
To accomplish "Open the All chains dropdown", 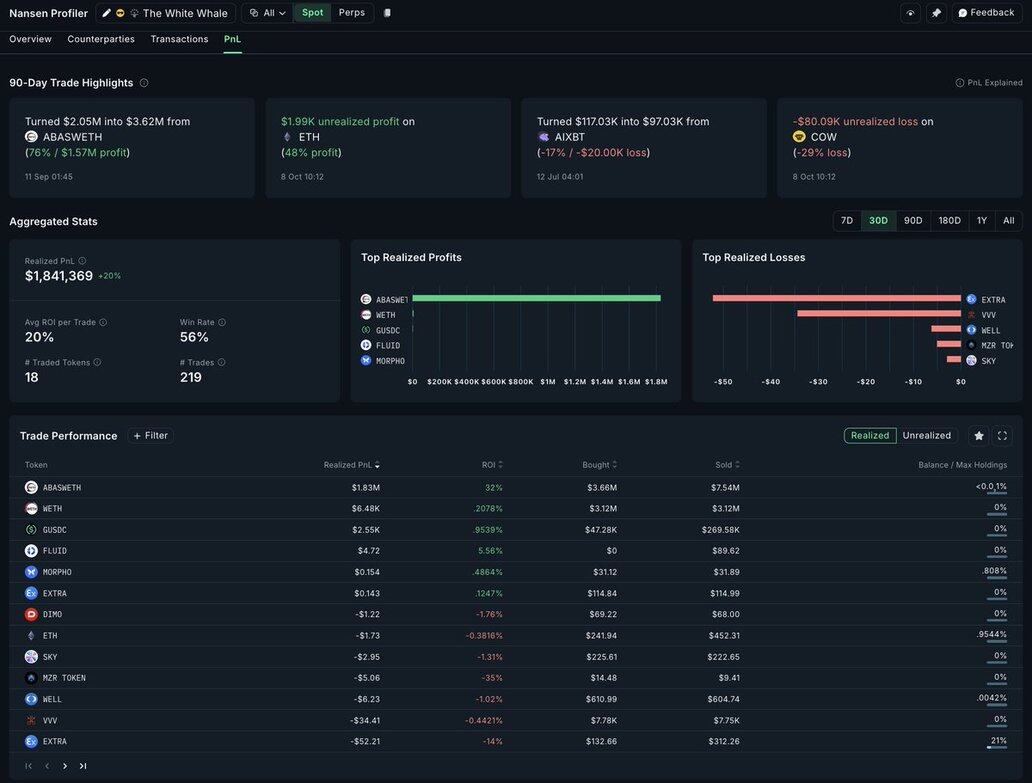I will (x=267, y=13).
